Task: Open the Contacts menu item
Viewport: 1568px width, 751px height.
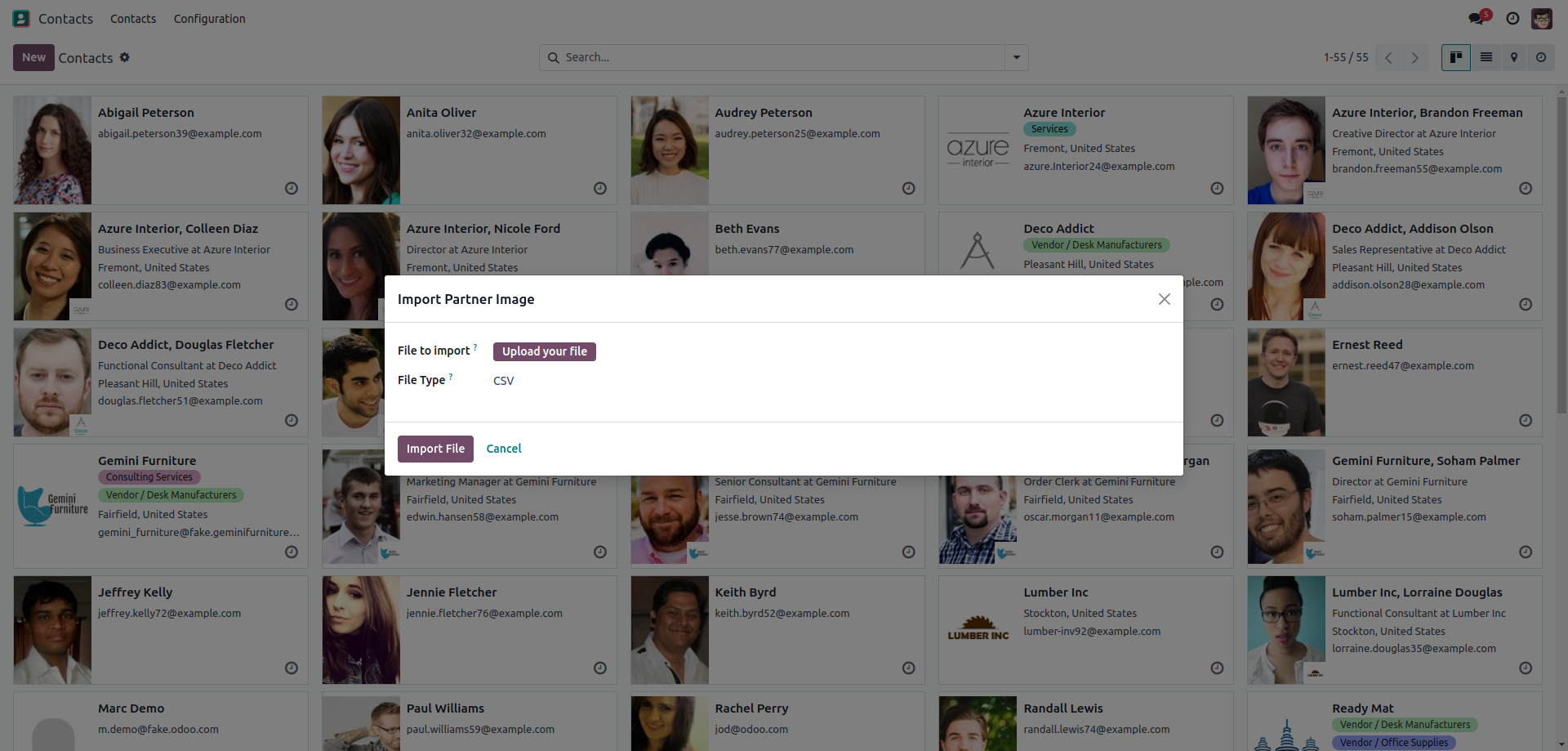Action: coord(133,18)
